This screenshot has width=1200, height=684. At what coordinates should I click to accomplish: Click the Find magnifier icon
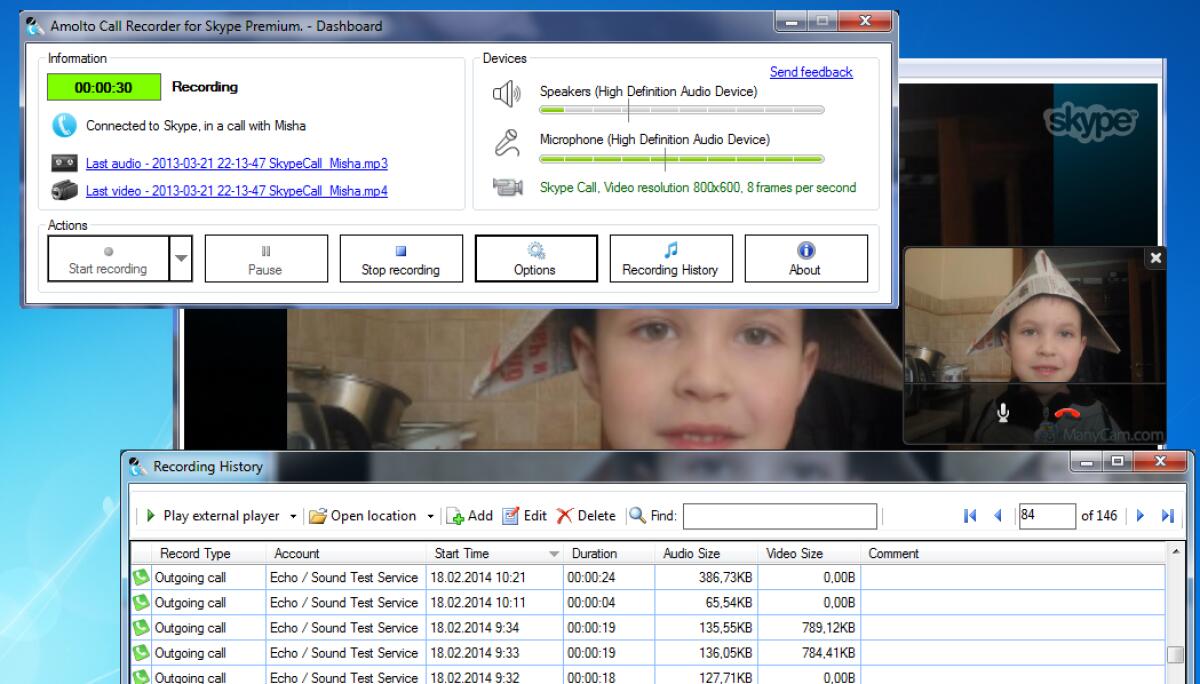pyautogui.click(x=637, y=516)
